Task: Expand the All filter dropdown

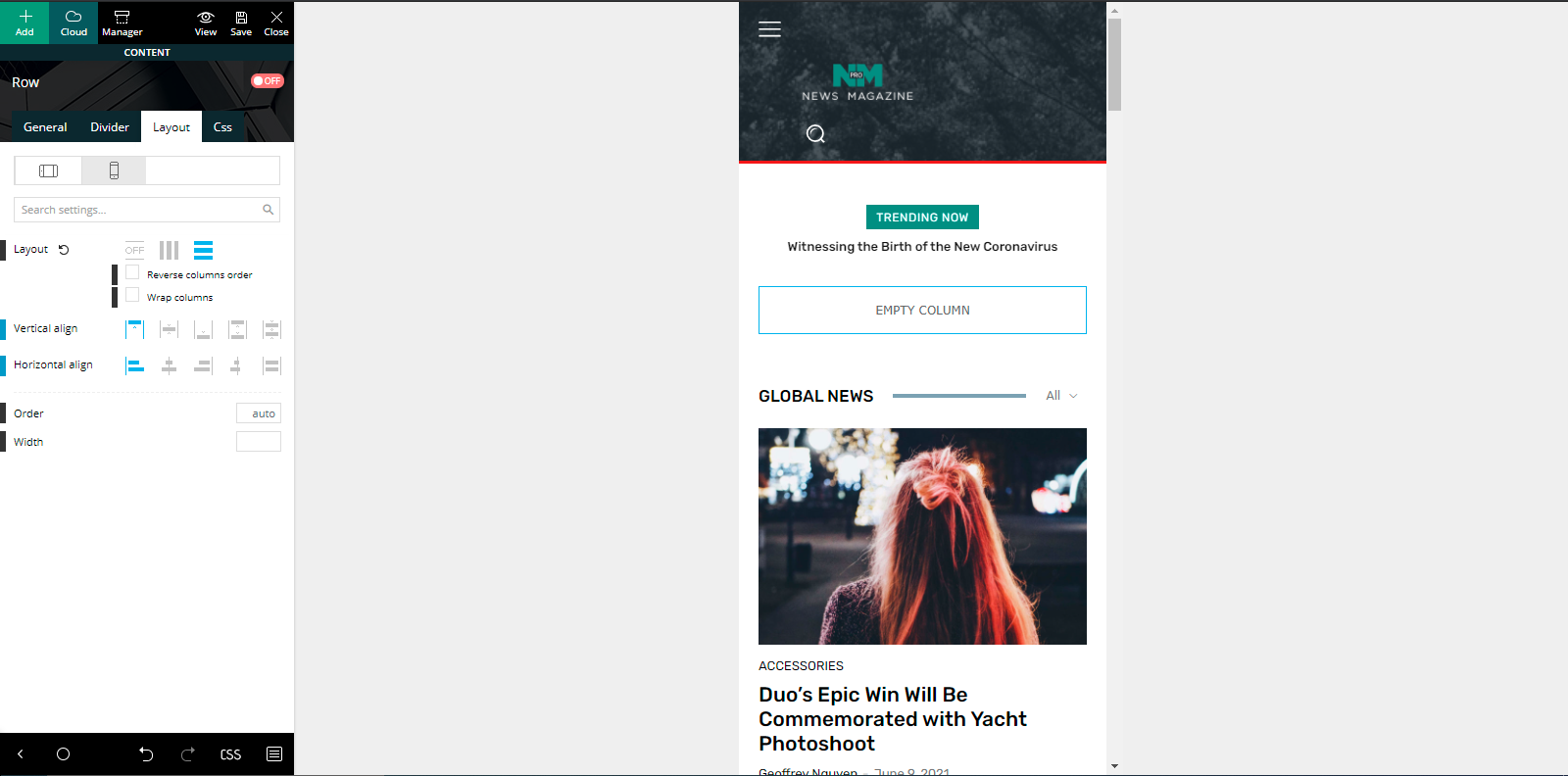Action: [x=1061, y=396]
